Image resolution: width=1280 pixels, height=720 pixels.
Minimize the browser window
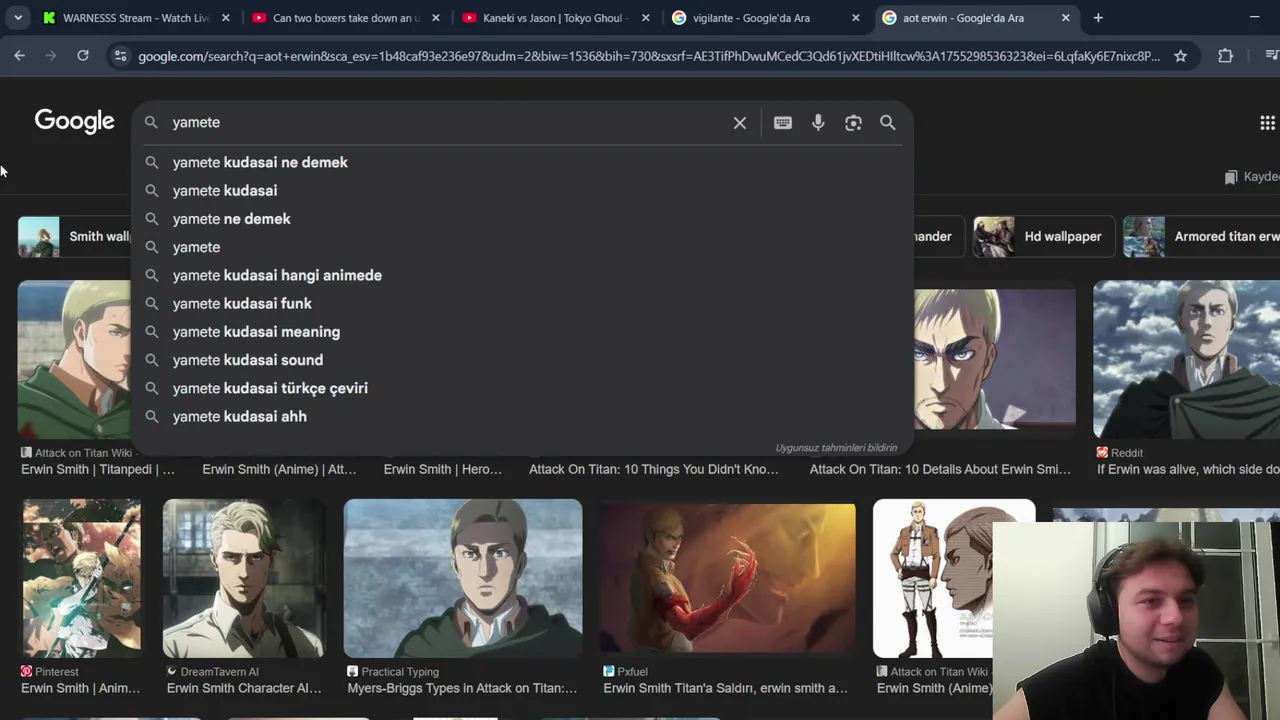1254,17
